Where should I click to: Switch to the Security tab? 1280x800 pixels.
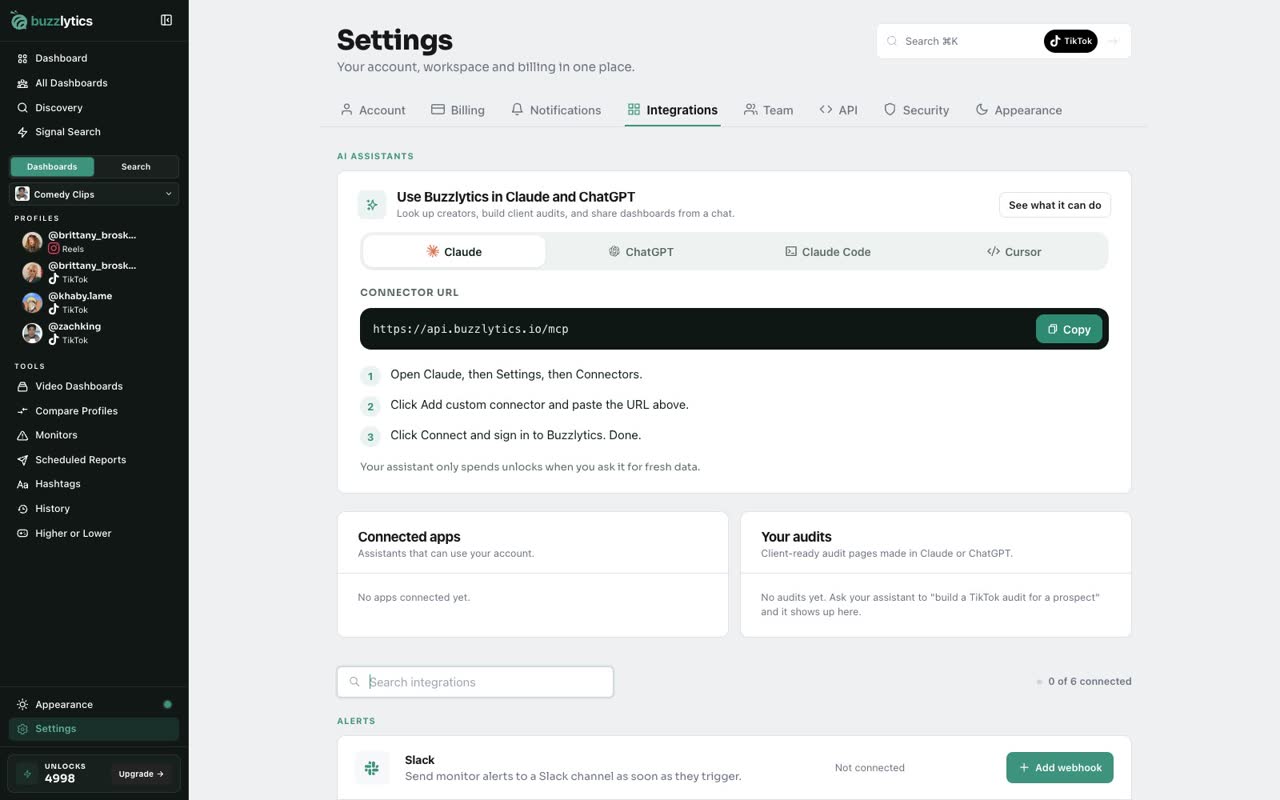click(916, 110)
